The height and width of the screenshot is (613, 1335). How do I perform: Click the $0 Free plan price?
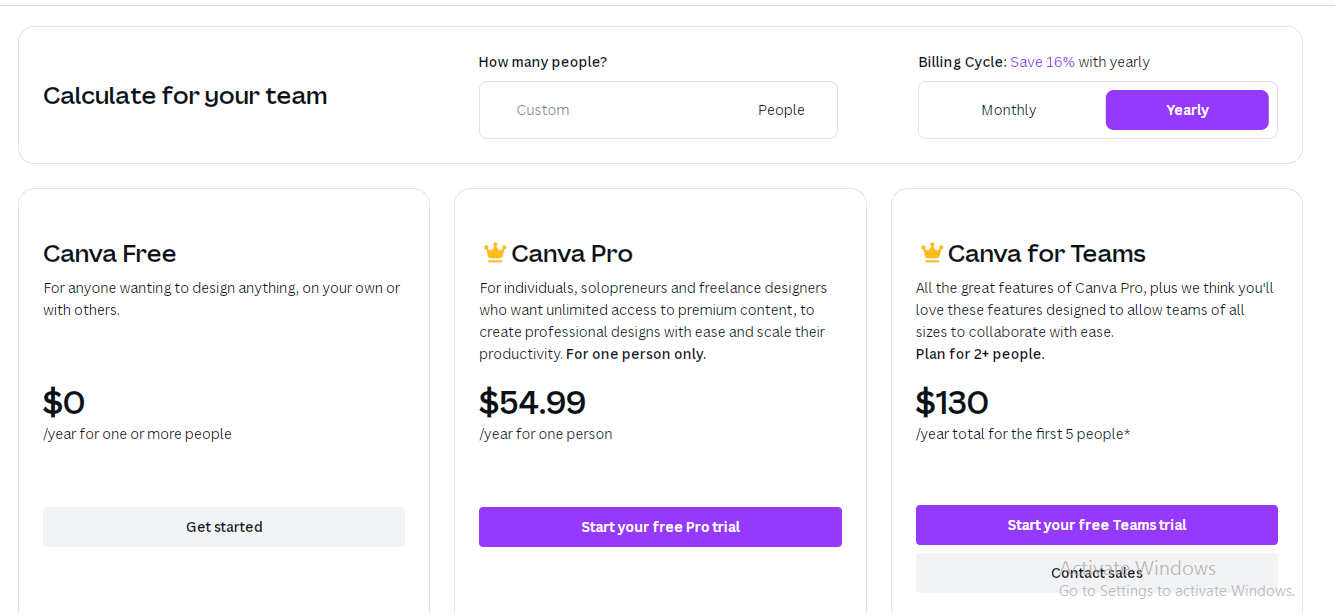(64, 402)
